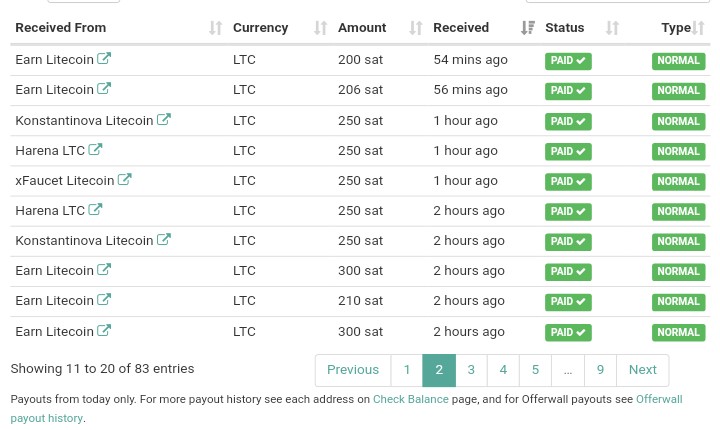Select page 1 in pagination
Image resolution: width=720 pixels, height=430 pixels.
point(407,370)
